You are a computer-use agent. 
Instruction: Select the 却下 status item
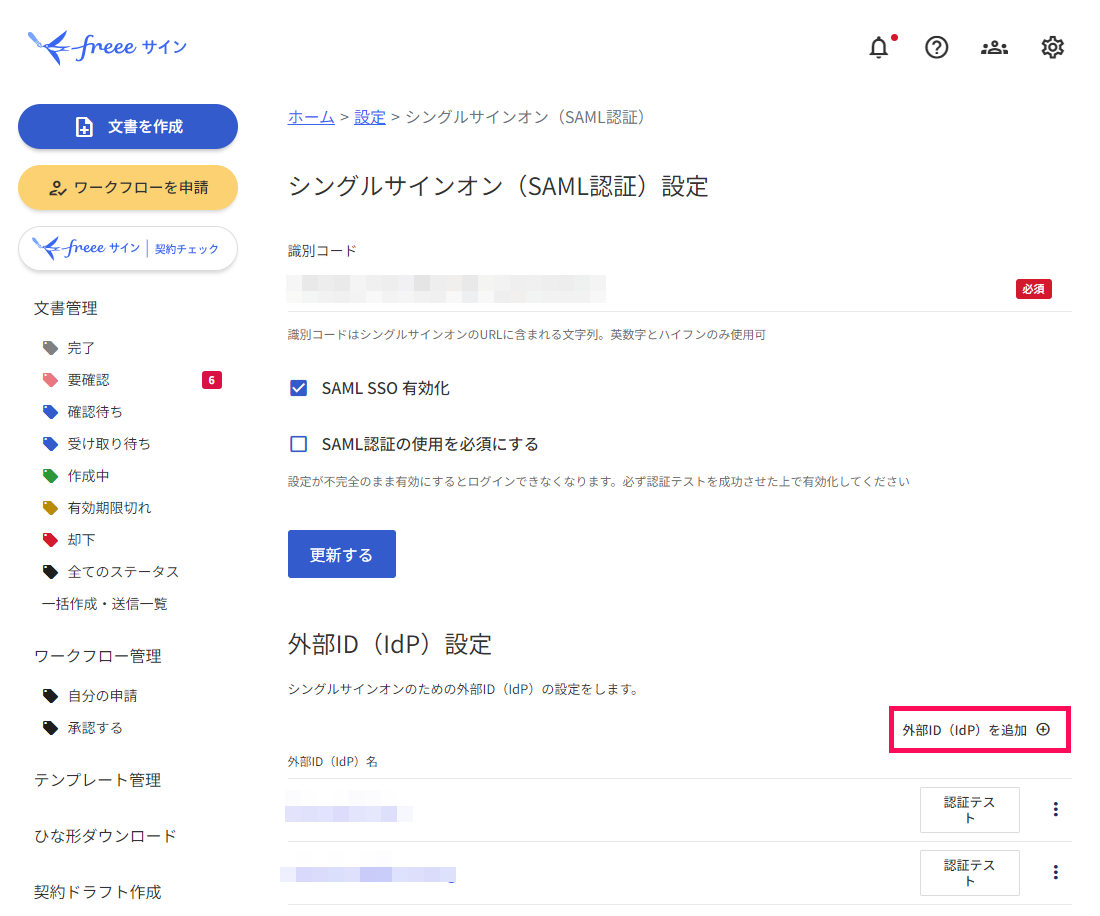click(69, 540)
